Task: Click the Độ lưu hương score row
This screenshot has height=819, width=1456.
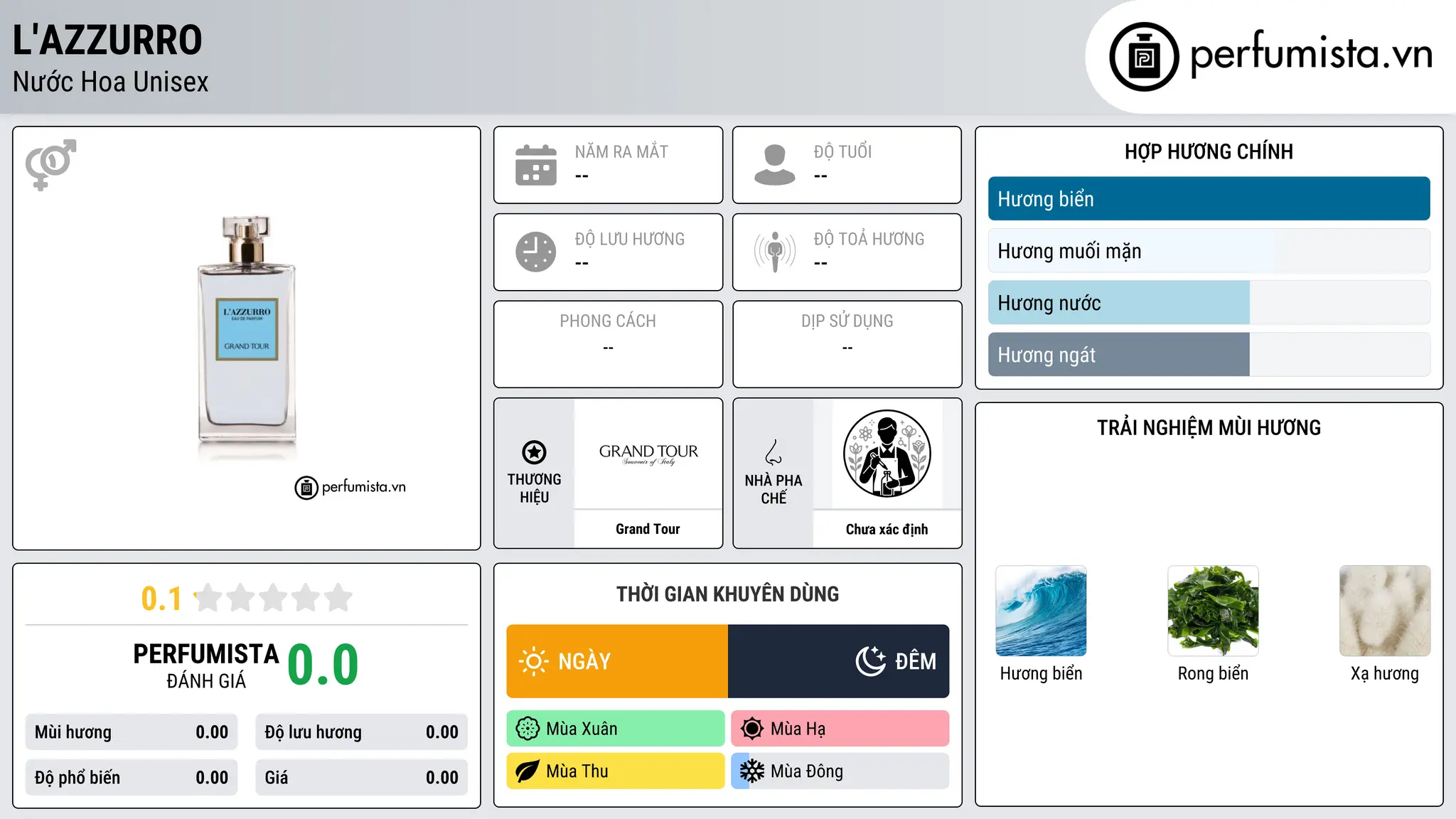Action: (x=361, y=732)
